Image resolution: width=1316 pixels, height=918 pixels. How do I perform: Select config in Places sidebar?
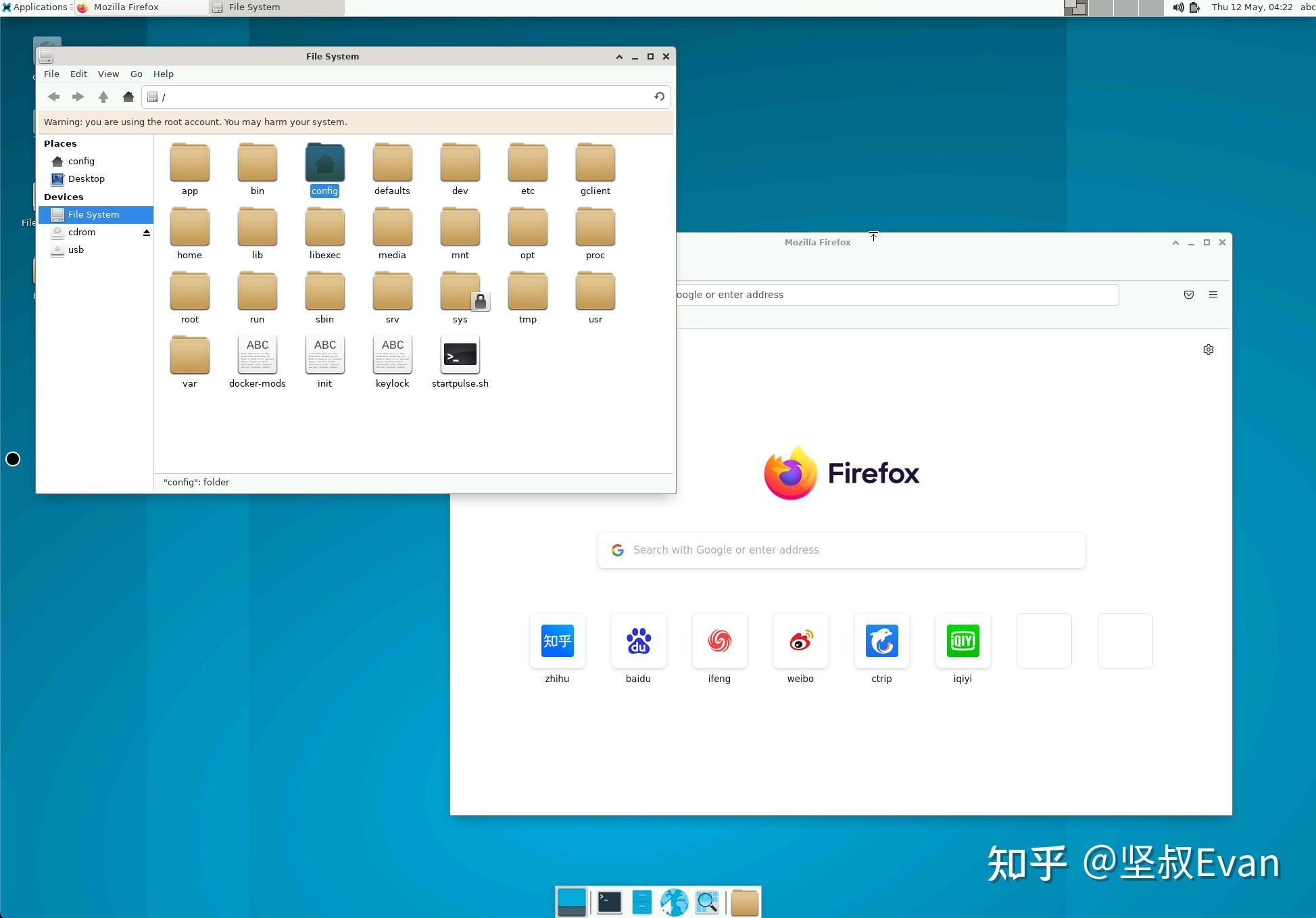(96, 161)
